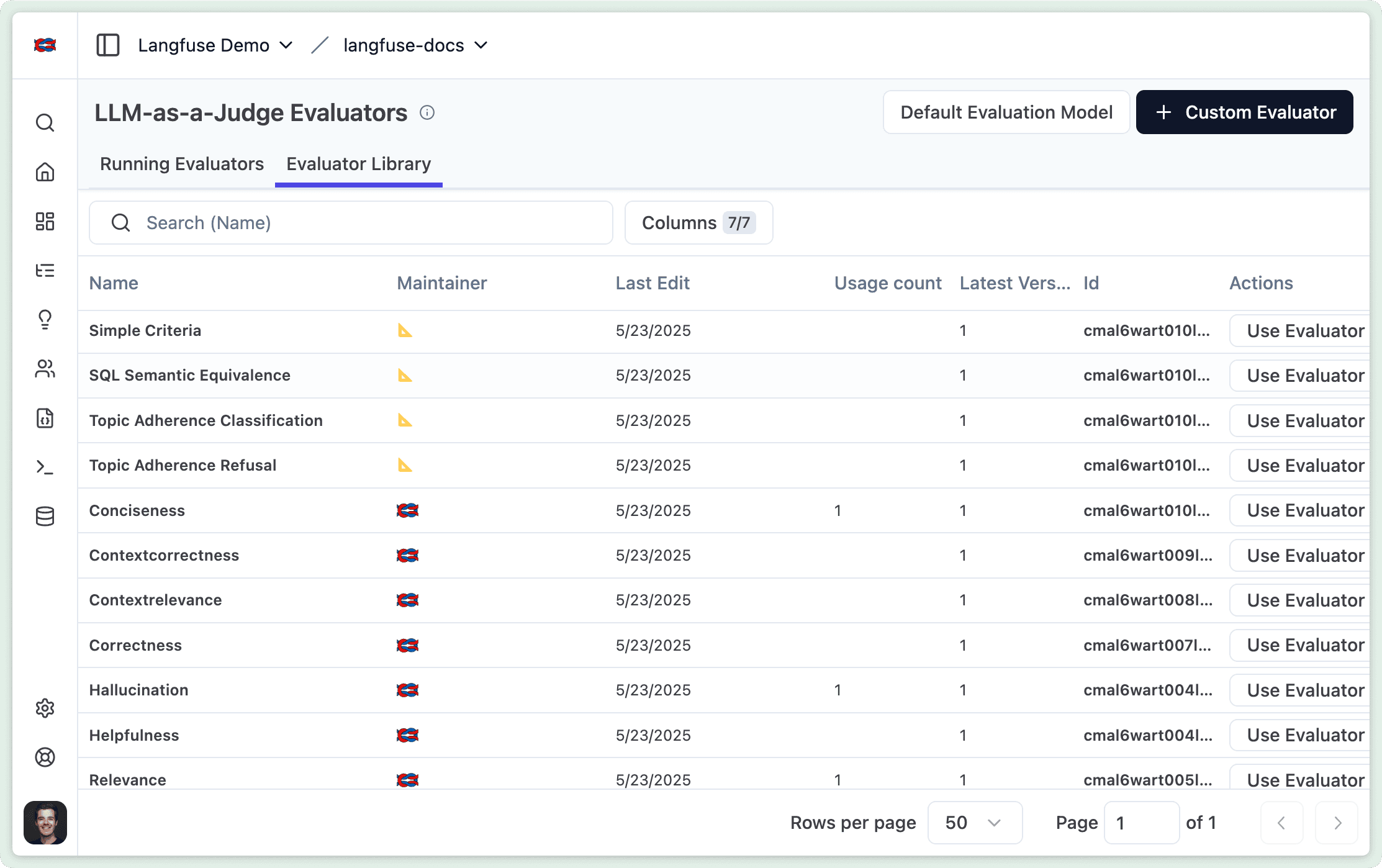Viewport: 1382px width, 868px height.
Task: Open the Default Evaluation Model settings
Action: [x=1006, y=112]
